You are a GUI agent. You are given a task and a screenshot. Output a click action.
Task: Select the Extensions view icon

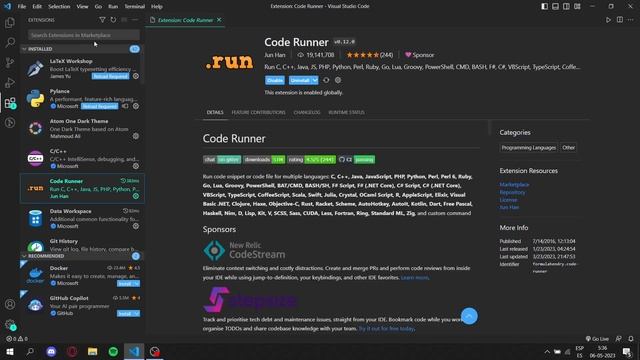10,102
